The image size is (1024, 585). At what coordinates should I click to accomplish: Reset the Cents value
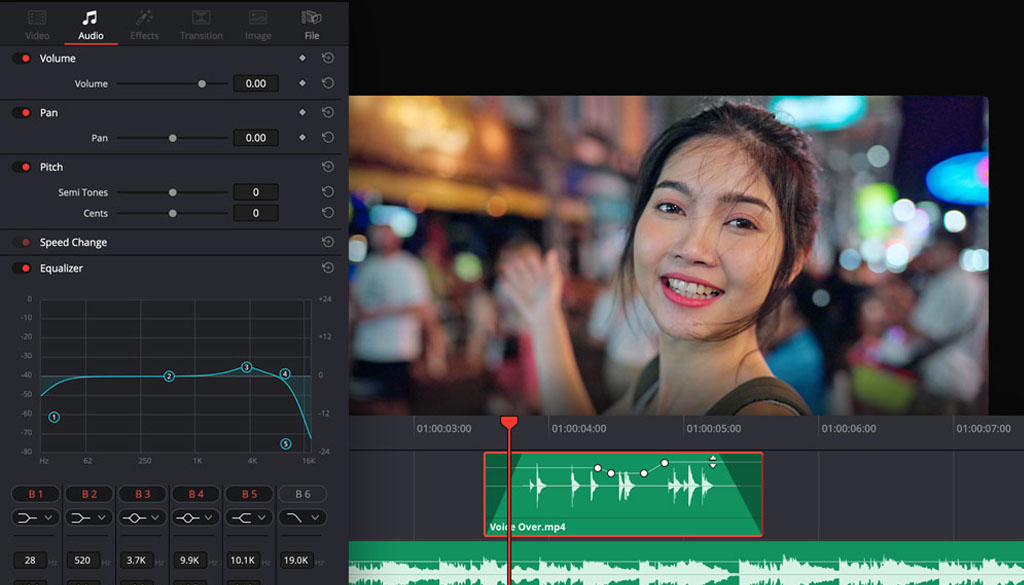tap(328, 213)
